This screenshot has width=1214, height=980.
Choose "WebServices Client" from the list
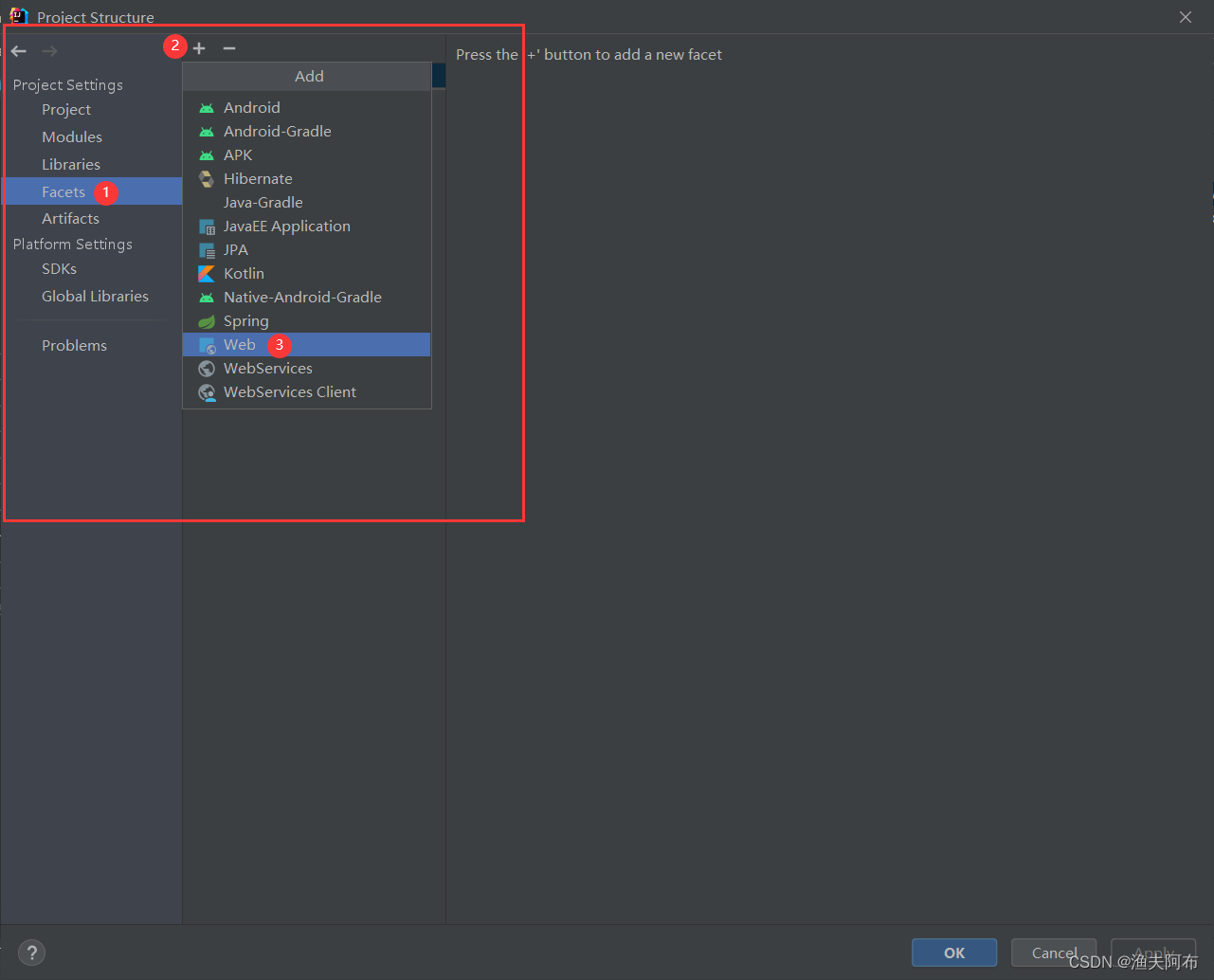[x=289, y=391]
